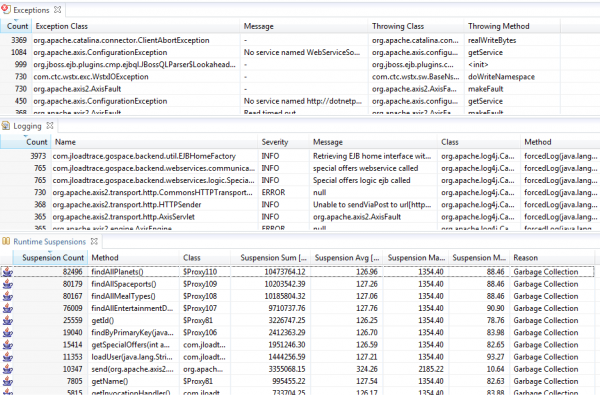This screenshot has height=396, width=600.
Task: Click the send(org.apache.axis2... row icon
Action: (x=7, y=369)
